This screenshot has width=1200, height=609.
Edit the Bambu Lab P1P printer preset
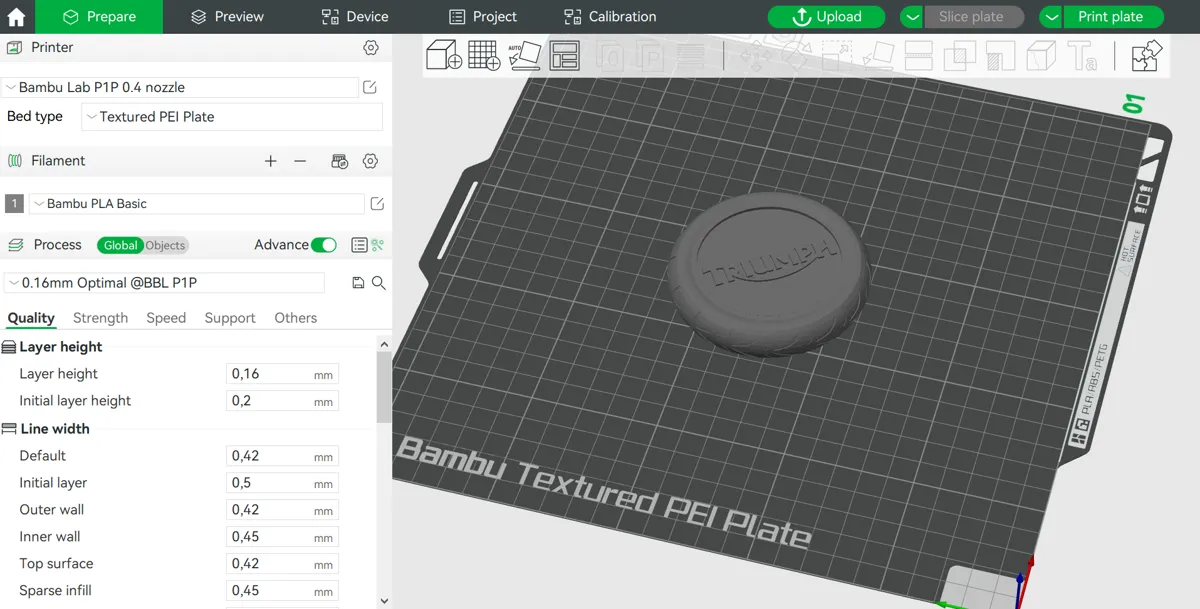tap(370, 88)
